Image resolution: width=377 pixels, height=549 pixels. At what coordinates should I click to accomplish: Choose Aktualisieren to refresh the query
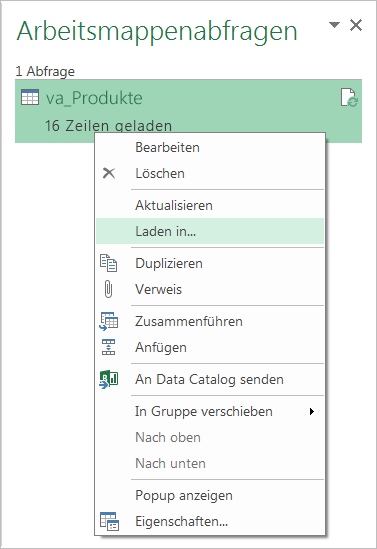(x=210, y=205)
